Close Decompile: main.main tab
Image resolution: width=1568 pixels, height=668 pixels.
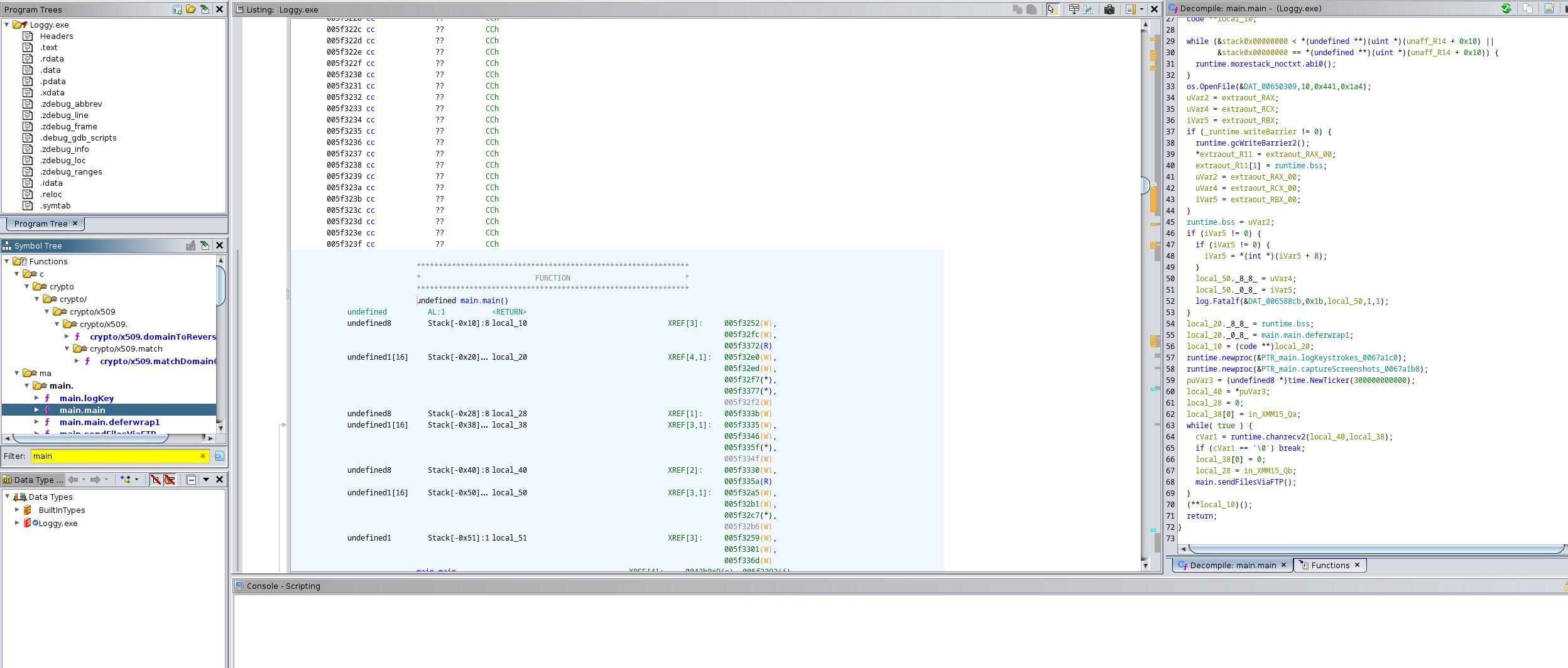pyautogui.click(x=1283, y=565)
